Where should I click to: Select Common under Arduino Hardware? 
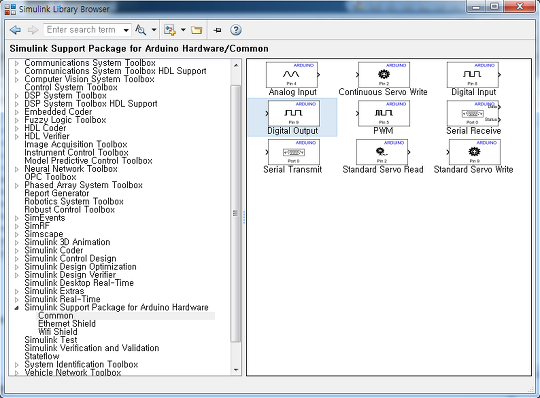(56, 316)
